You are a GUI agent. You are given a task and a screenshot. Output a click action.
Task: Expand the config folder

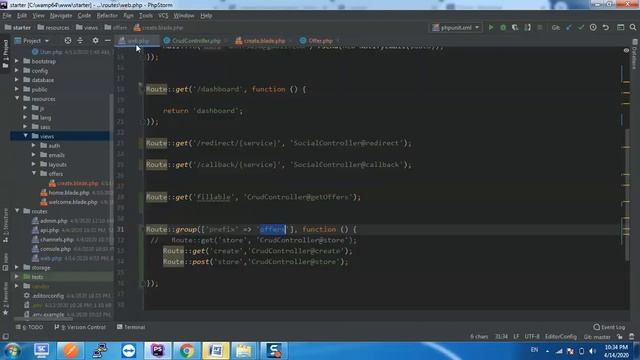click(x=17, y=71)
